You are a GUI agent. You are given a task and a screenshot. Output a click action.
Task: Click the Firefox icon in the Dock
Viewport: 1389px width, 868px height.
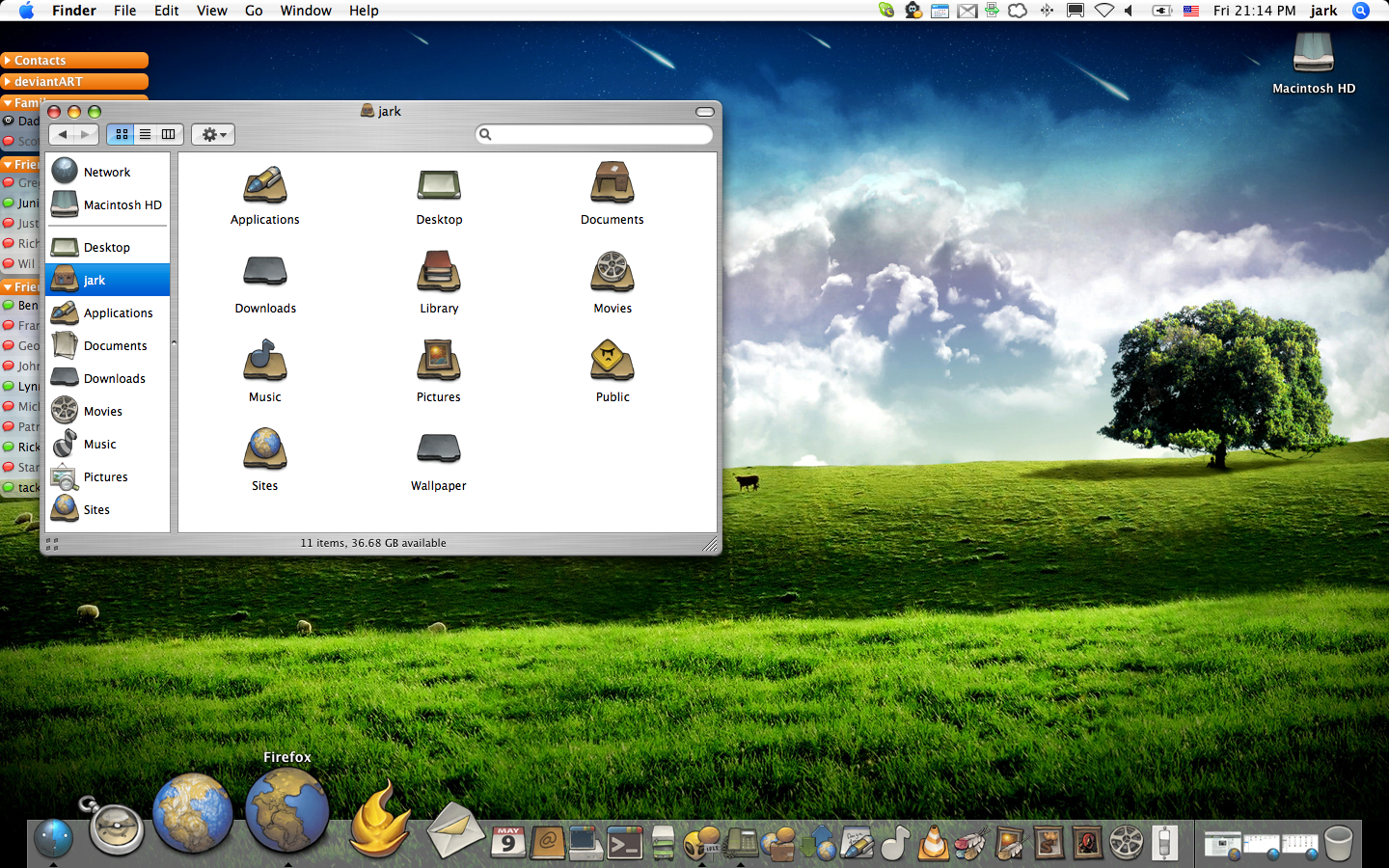[x=287, y=812]
